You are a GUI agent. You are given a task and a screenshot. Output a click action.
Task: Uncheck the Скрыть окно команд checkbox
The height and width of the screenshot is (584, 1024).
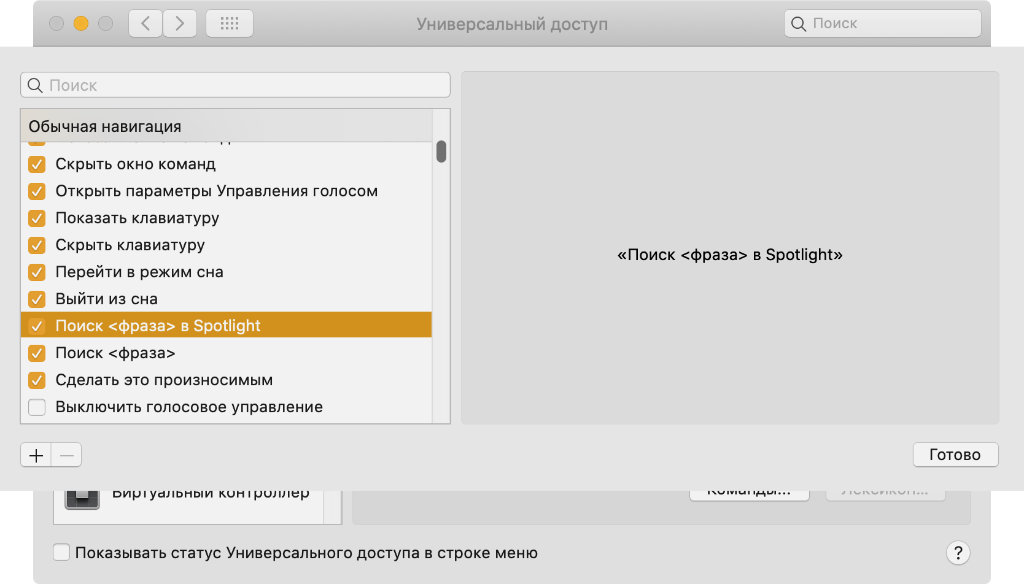pos(37,164)
